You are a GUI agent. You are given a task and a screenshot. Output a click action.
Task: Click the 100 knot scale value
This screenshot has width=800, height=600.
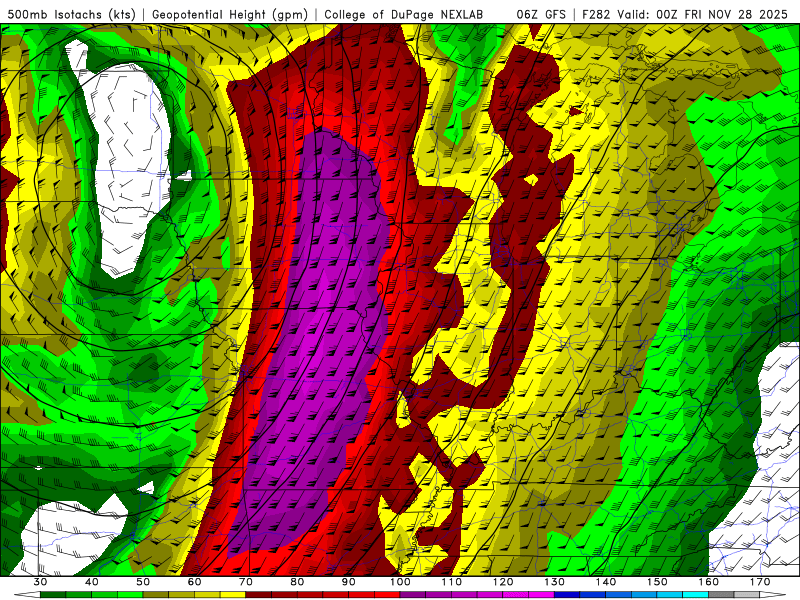(400, 582)
